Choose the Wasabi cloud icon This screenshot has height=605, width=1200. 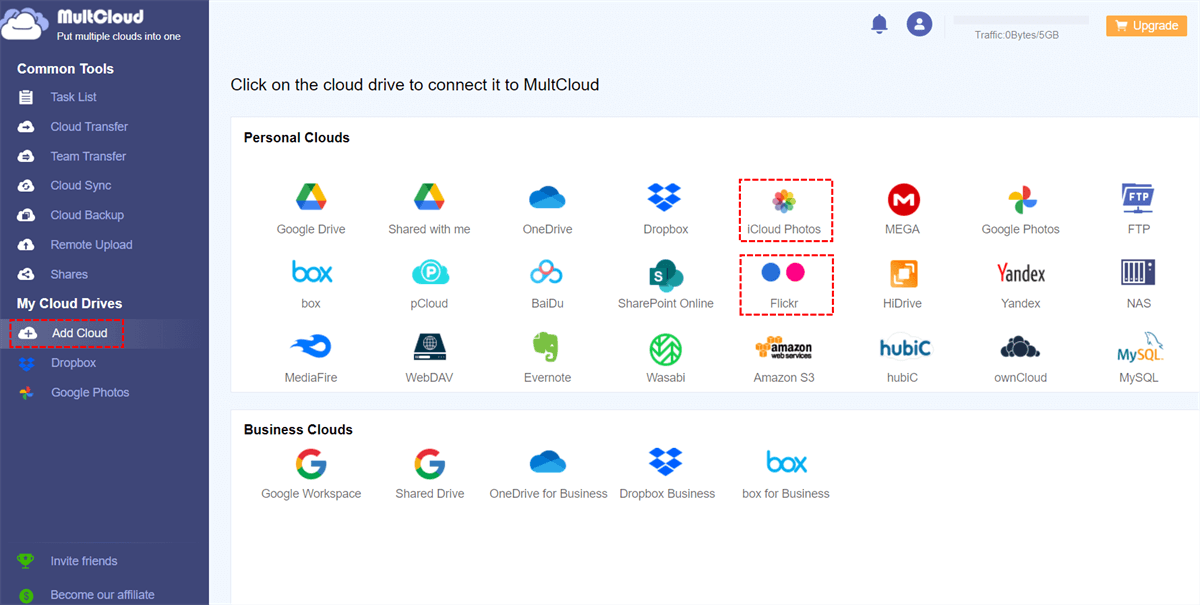665,347
